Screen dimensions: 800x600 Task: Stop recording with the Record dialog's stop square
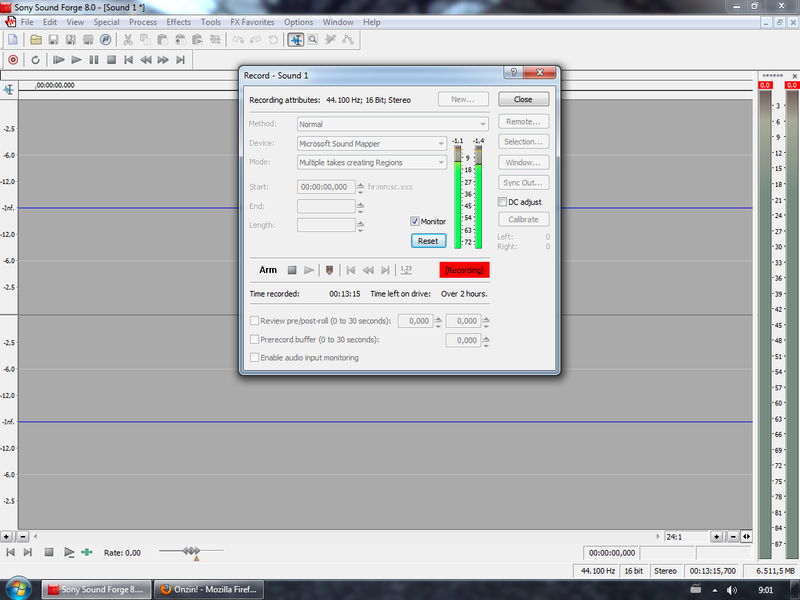coord(292,270)
